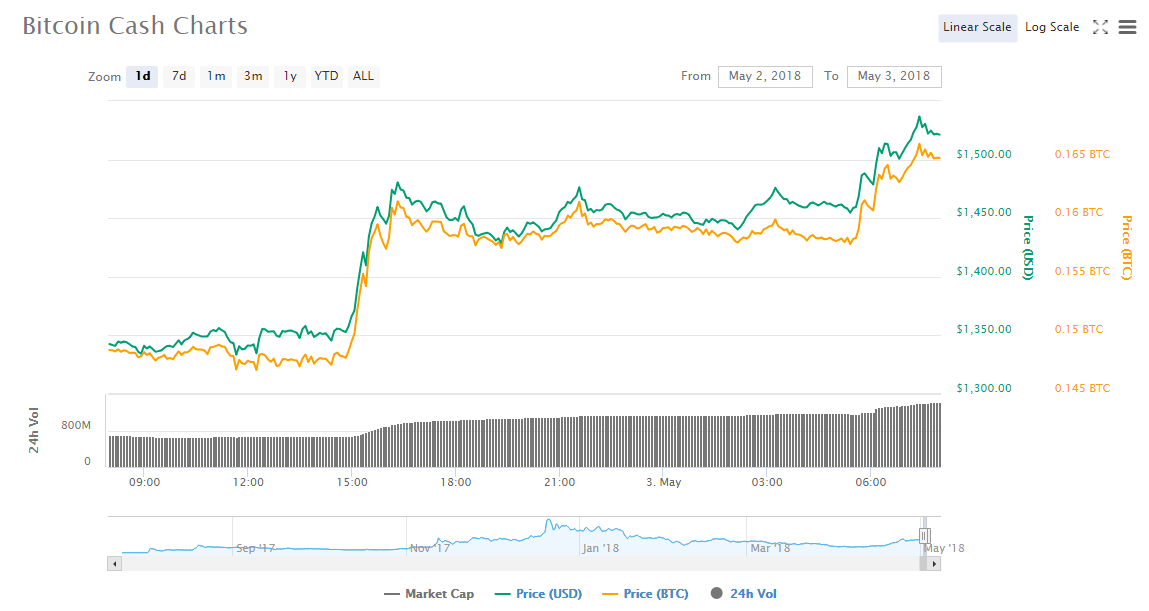Viewport: 1149px width, 611px height.
Task: Click the 800M volume axis label
Action: [76, 425]
